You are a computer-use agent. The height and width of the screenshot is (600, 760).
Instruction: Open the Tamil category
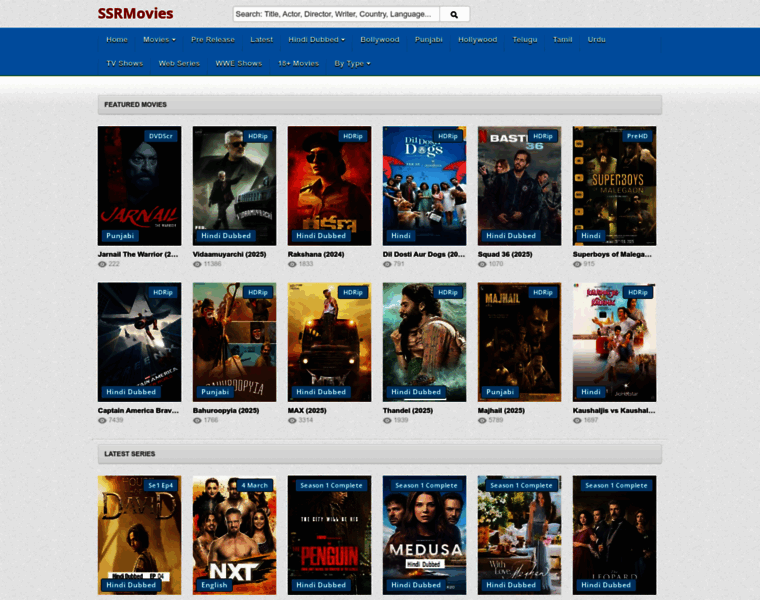coord(563,40)
